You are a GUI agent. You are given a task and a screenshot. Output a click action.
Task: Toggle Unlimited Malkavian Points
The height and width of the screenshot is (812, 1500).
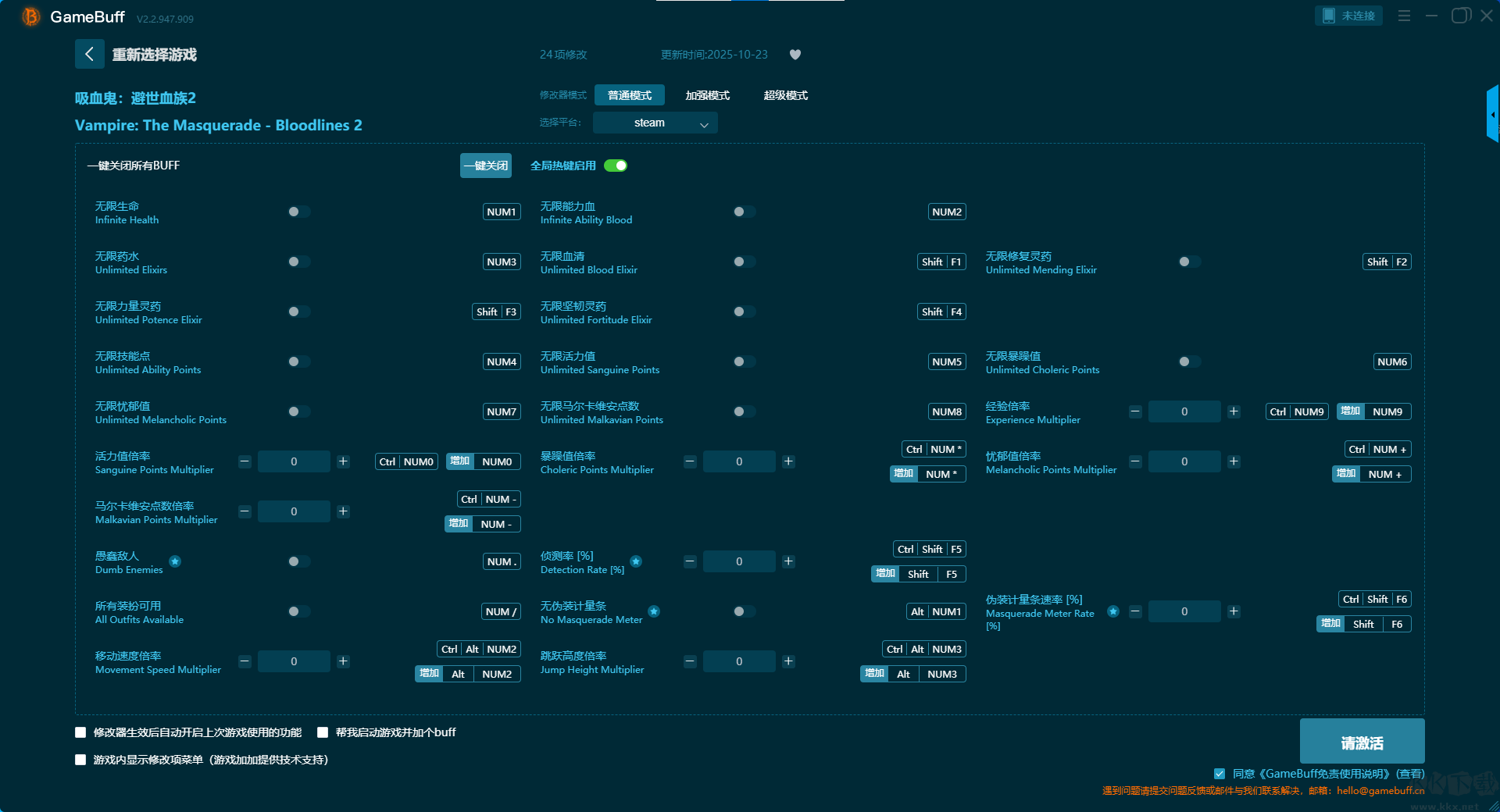745,411
